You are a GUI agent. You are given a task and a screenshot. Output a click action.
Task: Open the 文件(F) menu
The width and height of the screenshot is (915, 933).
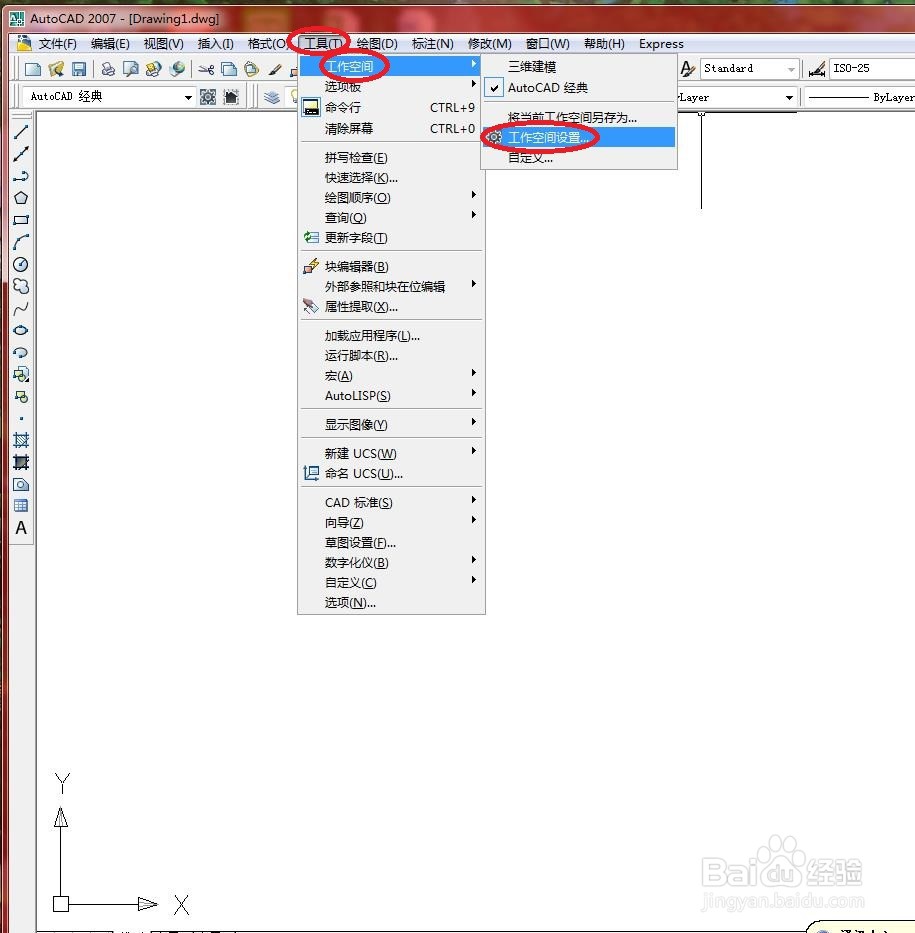(x=58, y=44)
